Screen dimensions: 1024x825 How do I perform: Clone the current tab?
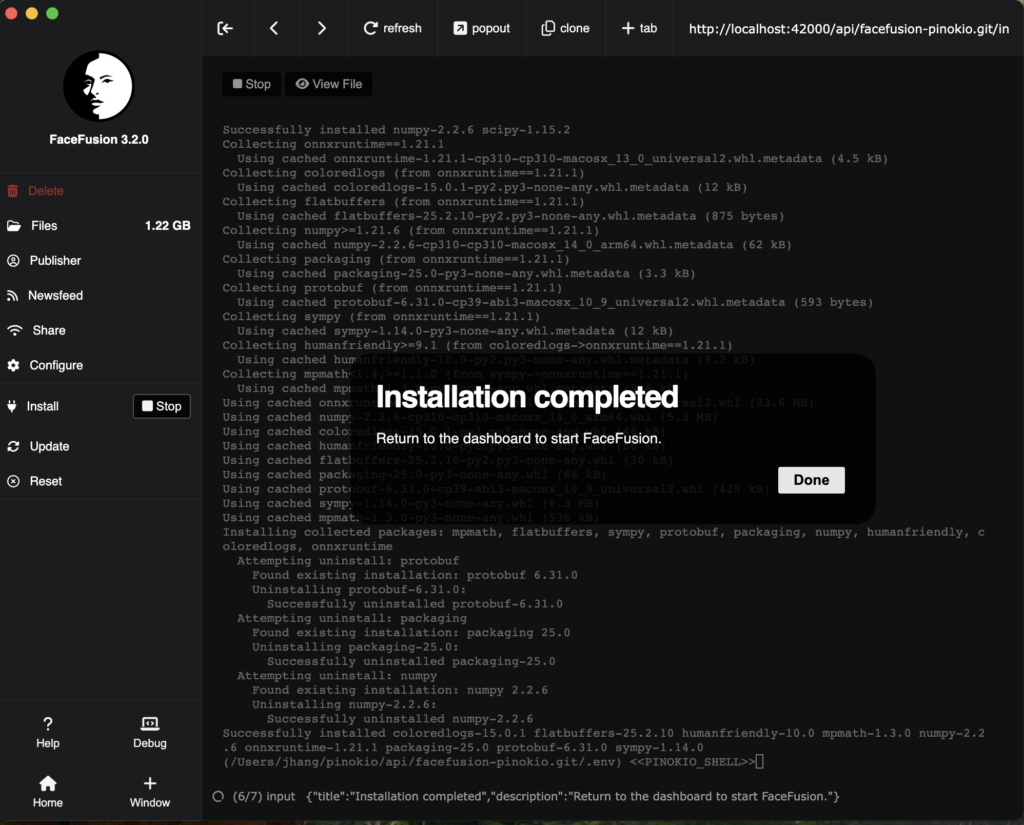(566, 28)
